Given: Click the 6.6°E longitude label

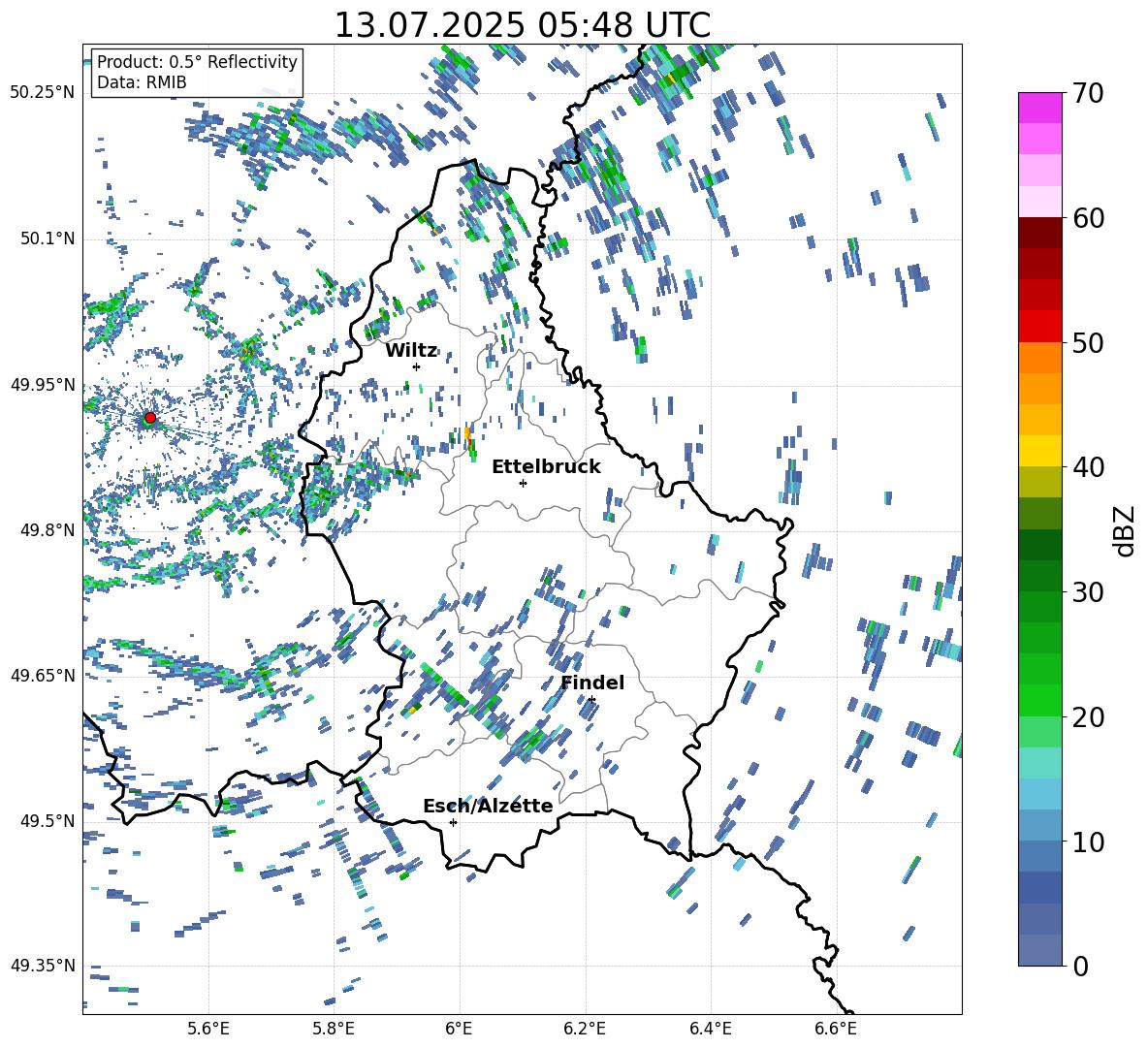Looking at the screenshot, I should click(836, 1029).
